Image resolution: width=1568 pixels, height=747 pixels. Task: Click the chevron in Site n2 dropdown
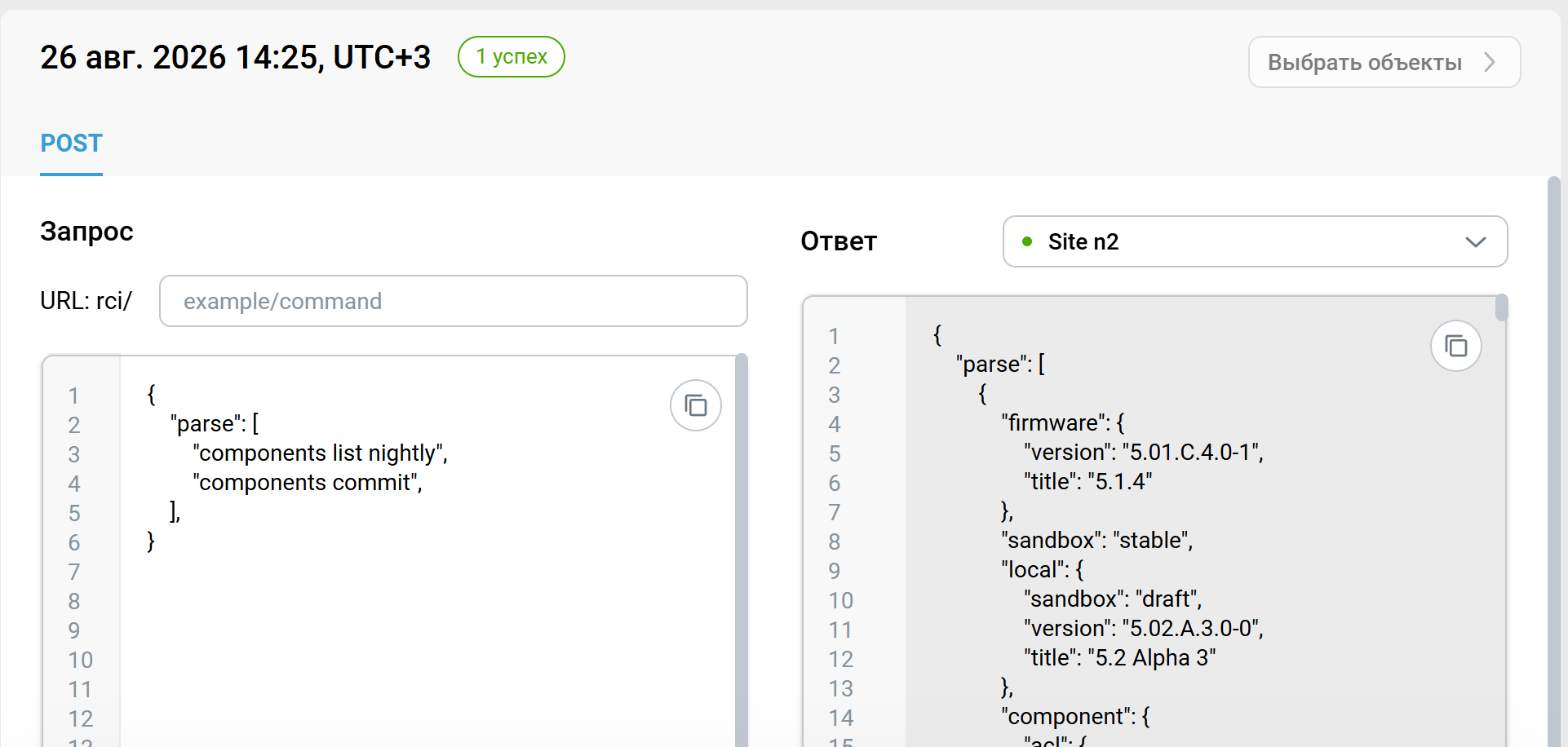pyautogui.click(x=1475, y=242)
